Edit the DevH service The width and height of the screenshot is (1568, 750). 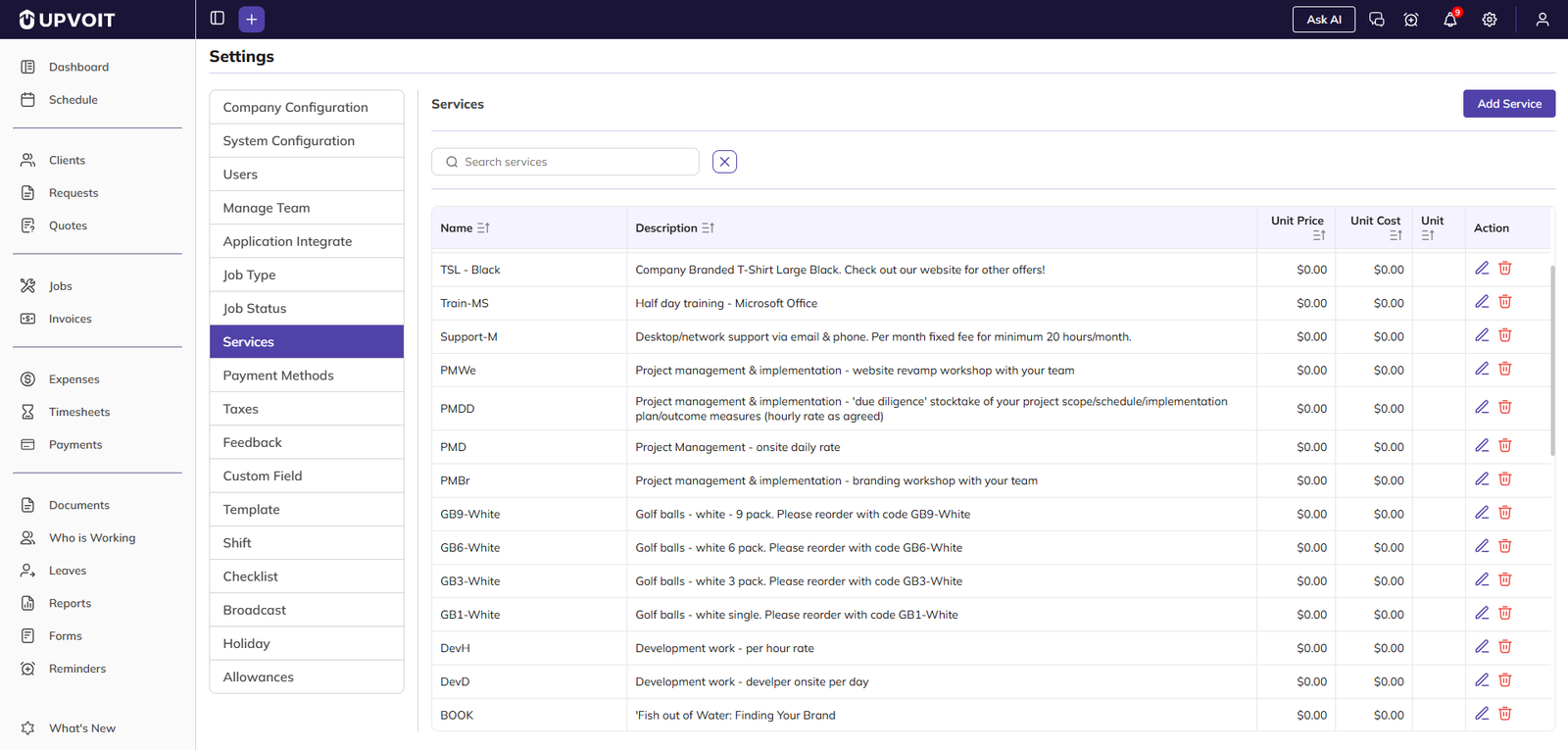point(1482,647)
